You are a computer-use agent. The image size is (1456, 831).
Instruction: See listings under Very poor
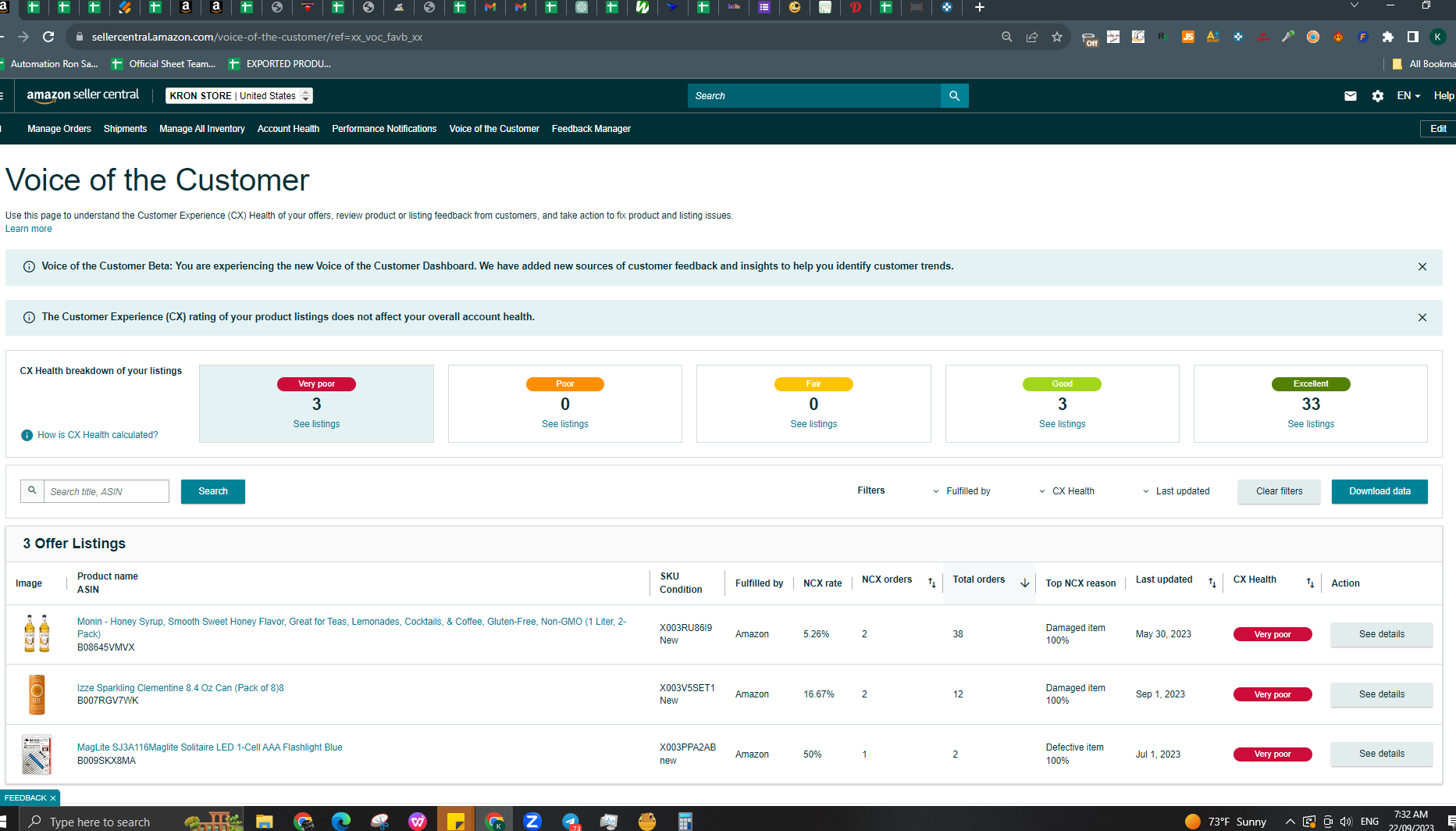click(x=316, y=424)
